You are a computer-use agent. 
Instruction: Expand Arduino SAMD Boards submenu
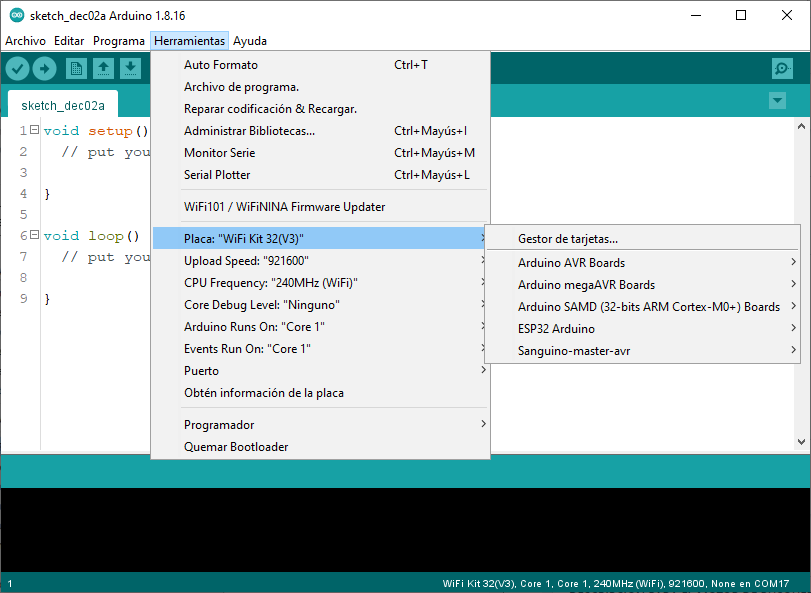(x=643, y=307)
